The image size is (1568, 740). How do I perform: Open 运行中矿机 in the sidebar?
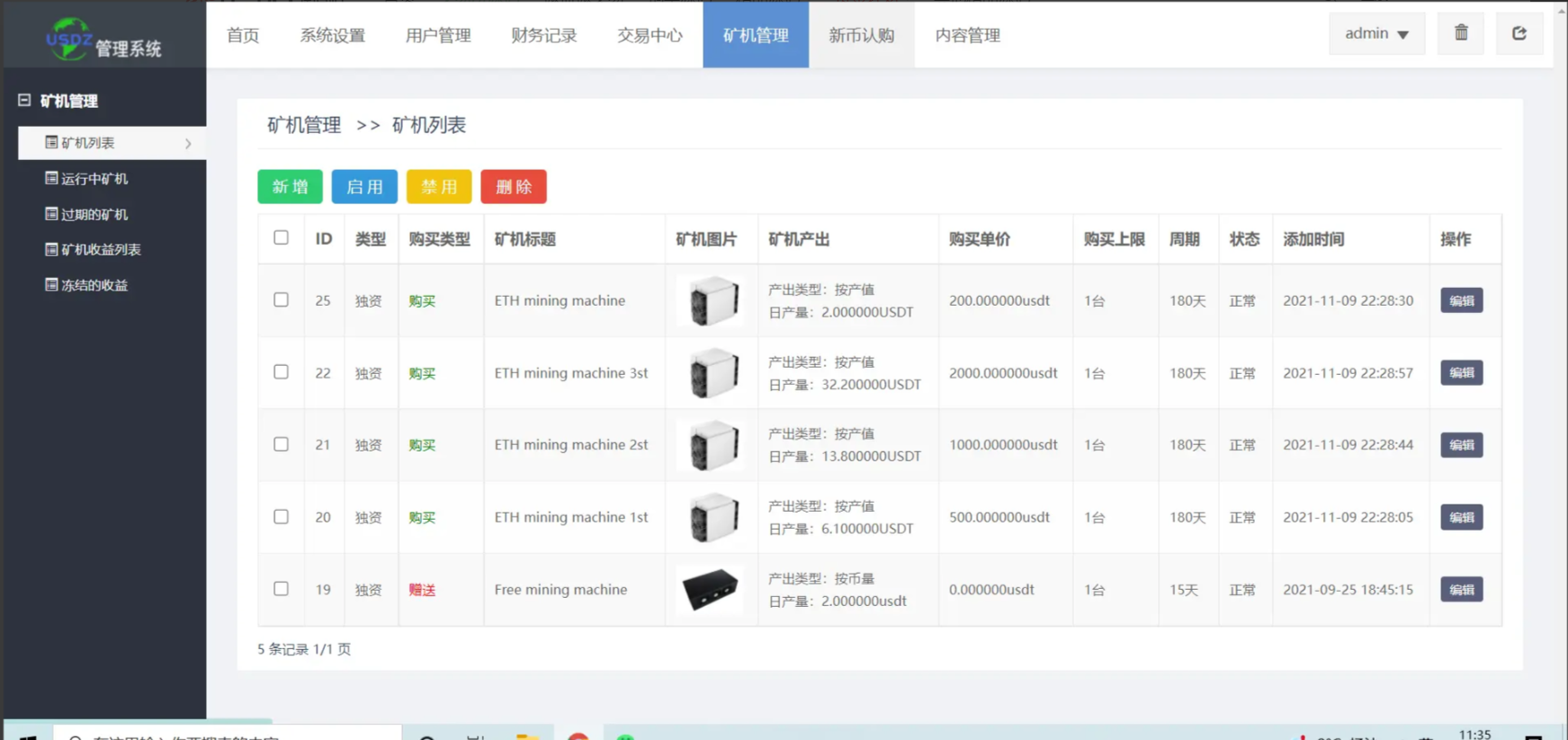coord(94,179)
